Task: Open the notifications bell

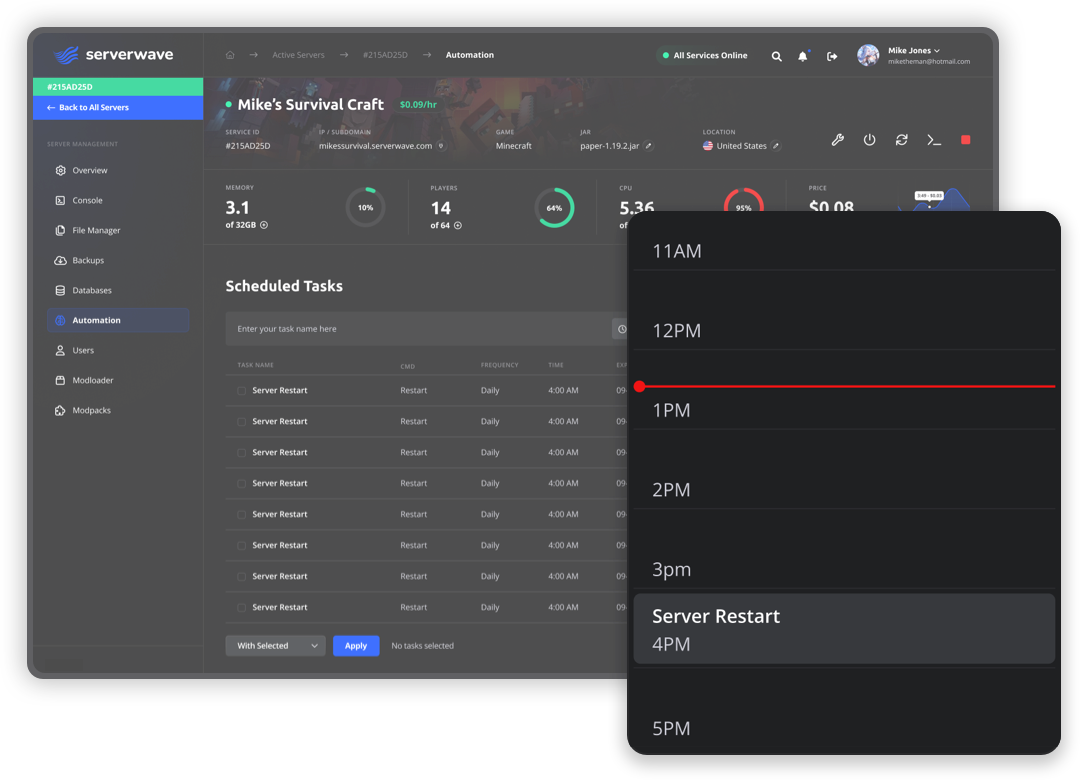Action: pyautogui.click(x=802, y=56)
